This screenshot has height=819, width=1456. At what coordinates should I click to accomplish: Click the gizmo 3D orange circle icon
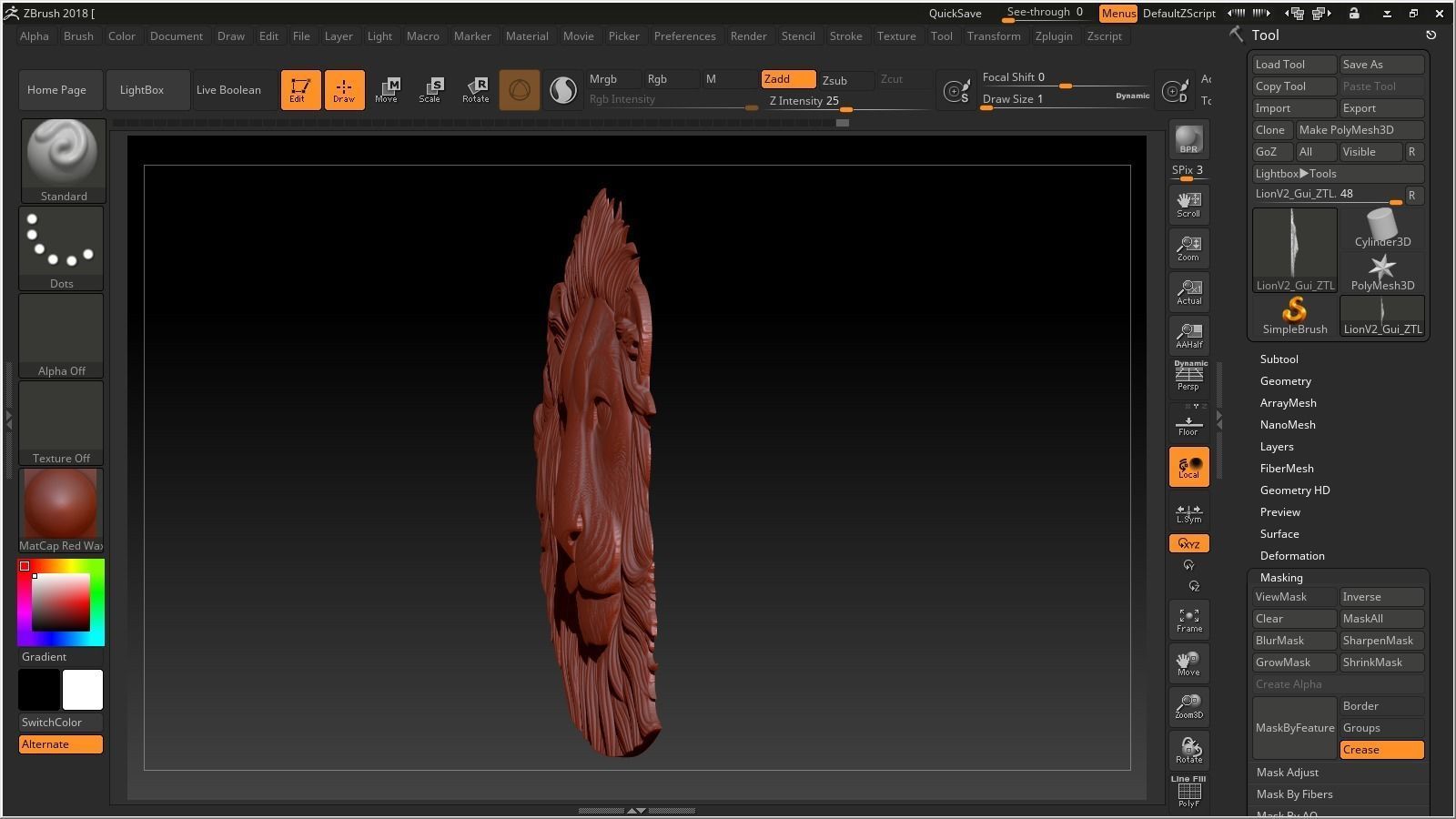(x=520, y=90)
